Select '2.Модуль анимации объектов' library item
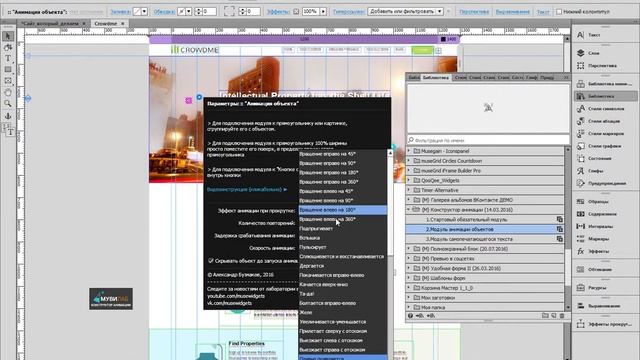Screen dimensions: 640x360 coord(485,229)
